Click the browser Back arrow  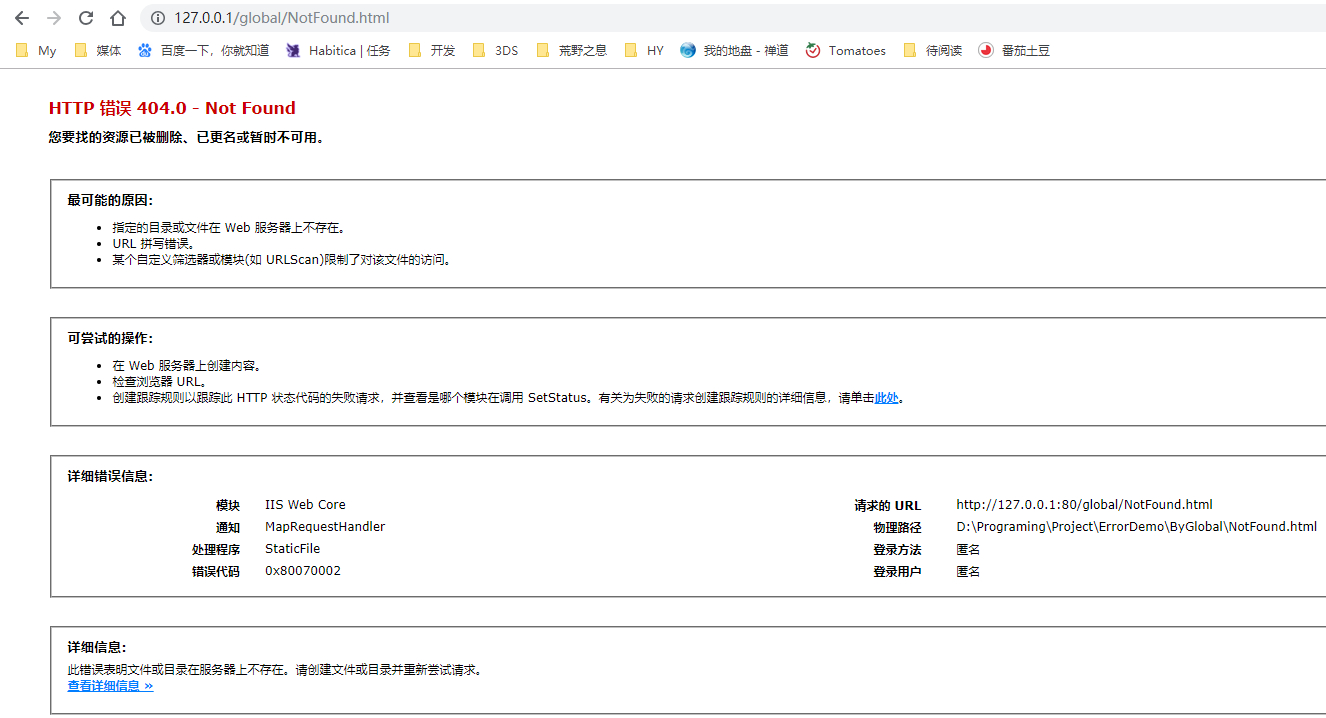pos(22,18)
